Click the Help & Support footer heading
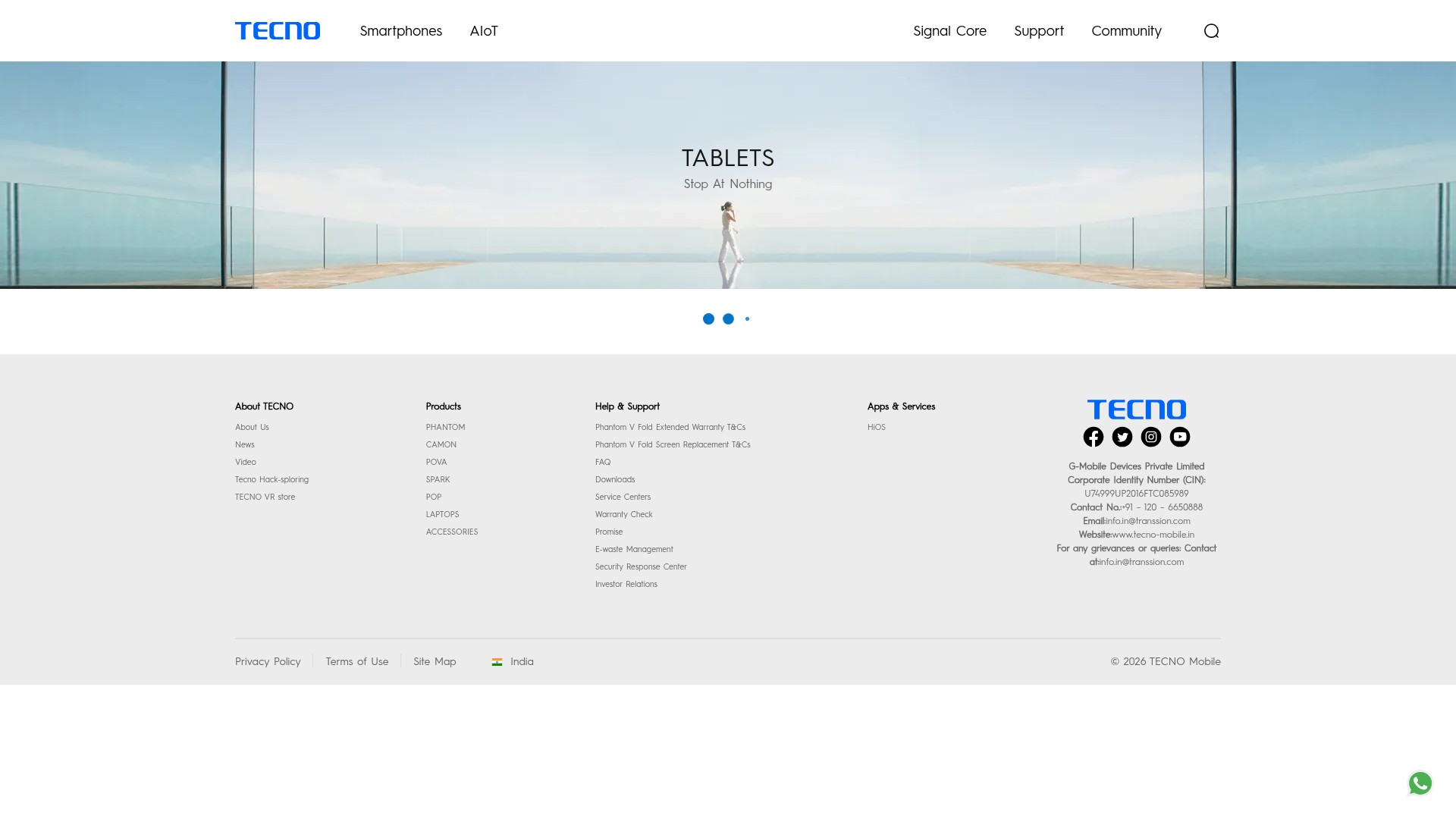This screenshot has width=1456, height=819. [627, 406]
